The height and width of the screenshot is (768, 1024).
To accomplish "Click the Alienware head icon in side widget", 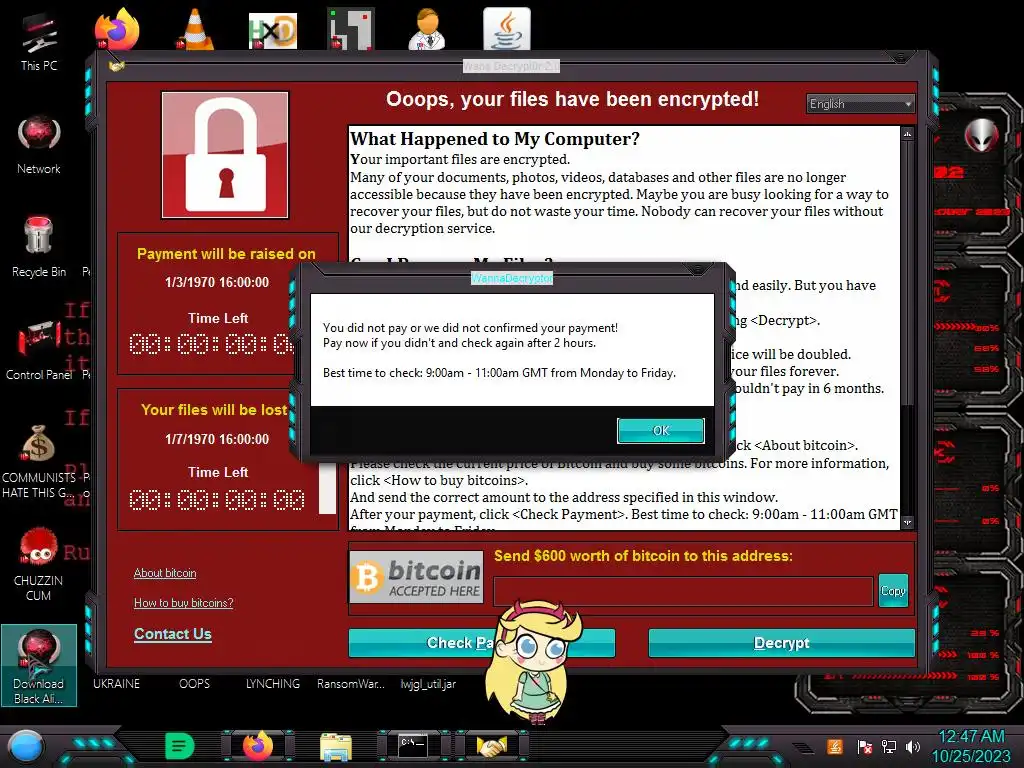I will tap(981, 135).
